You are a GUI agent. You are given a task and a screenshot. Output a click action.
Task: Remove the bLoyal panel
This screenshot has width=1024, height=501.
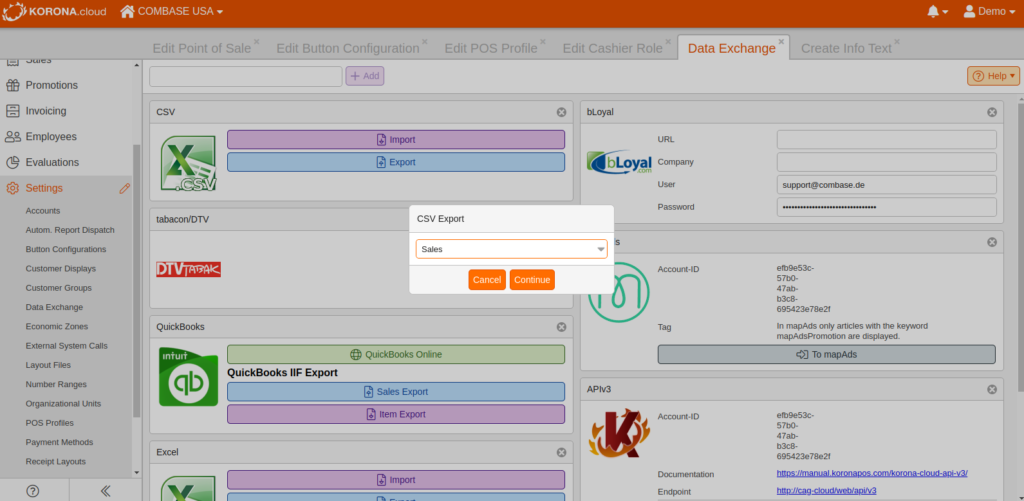[992, 112]
